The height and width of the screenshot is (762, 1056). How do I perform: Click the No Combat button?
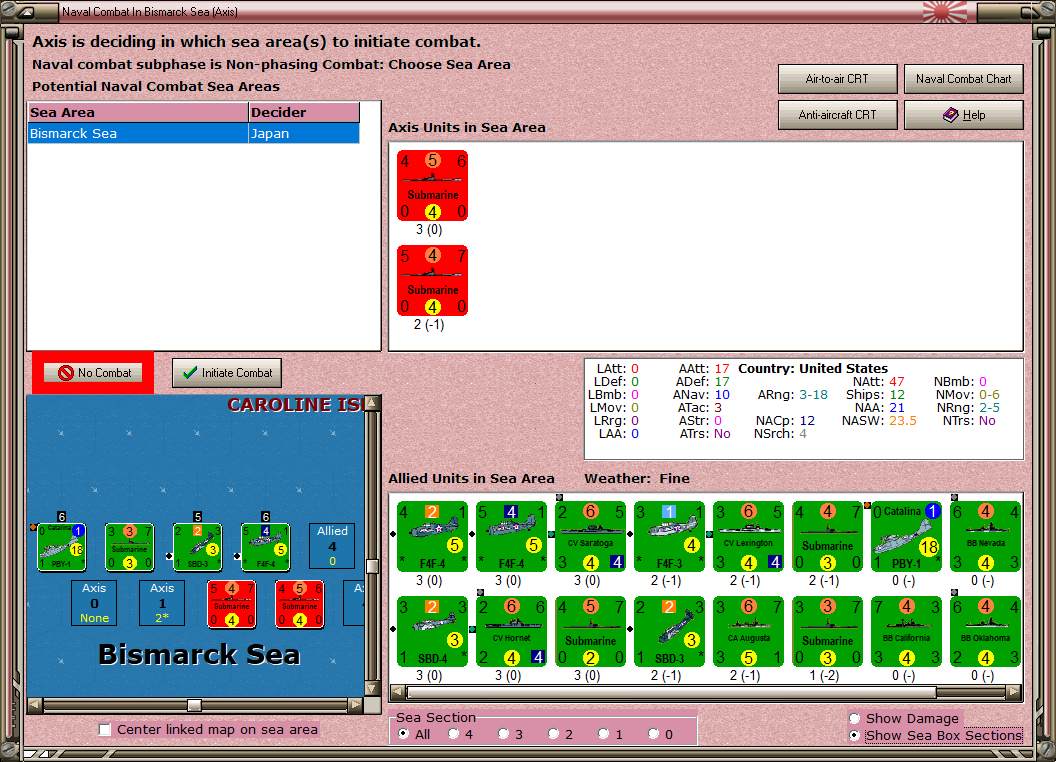click(93, 373)
